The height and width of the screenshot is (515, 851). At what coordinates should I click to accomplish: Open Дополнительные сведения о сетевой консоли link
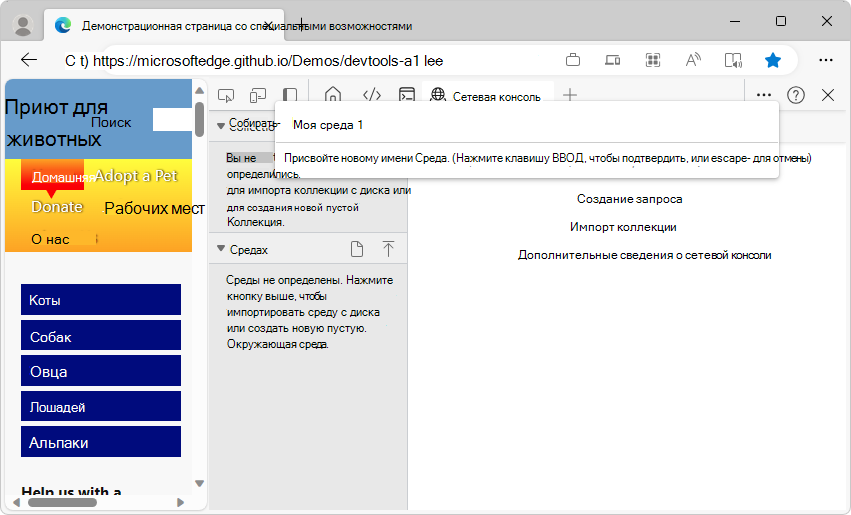pyautogui.click(x=644, y=255)
